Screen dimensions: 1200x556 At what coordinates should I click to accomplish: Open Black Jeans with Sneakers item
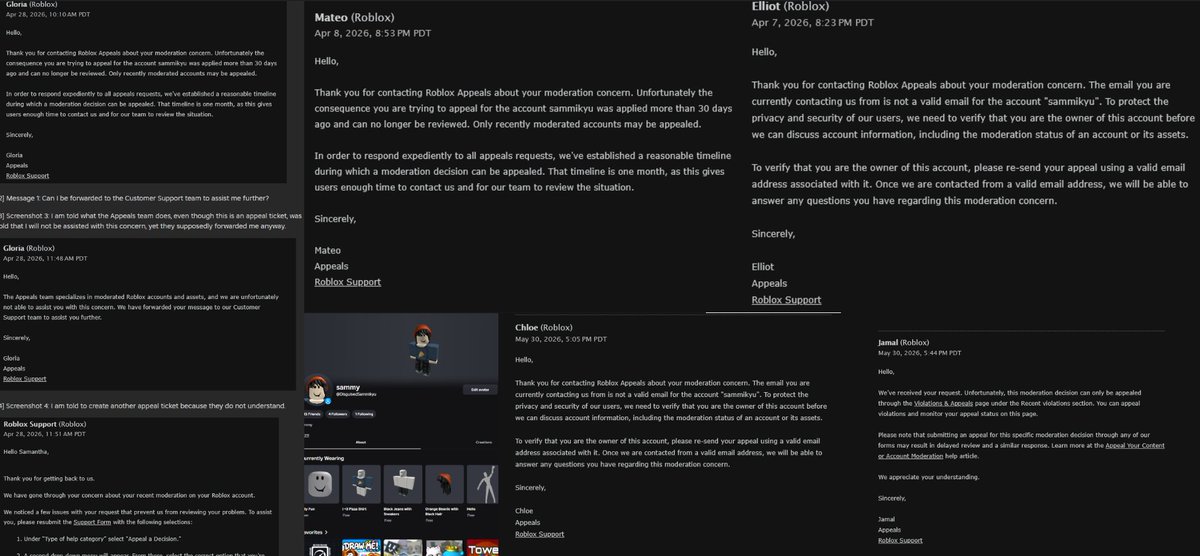[x=404, y=485]
